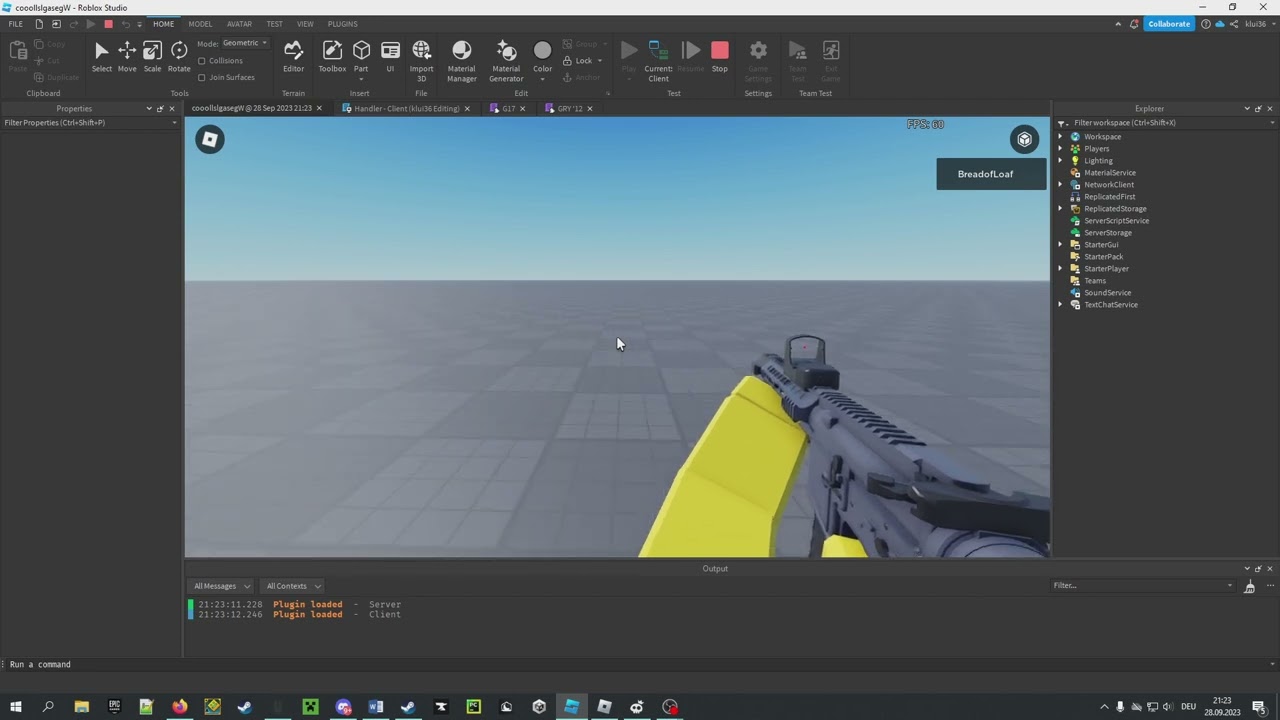Open the All Contexts dropdown
This screenshot has width=1280, height=720.
(x=293, y=586)
